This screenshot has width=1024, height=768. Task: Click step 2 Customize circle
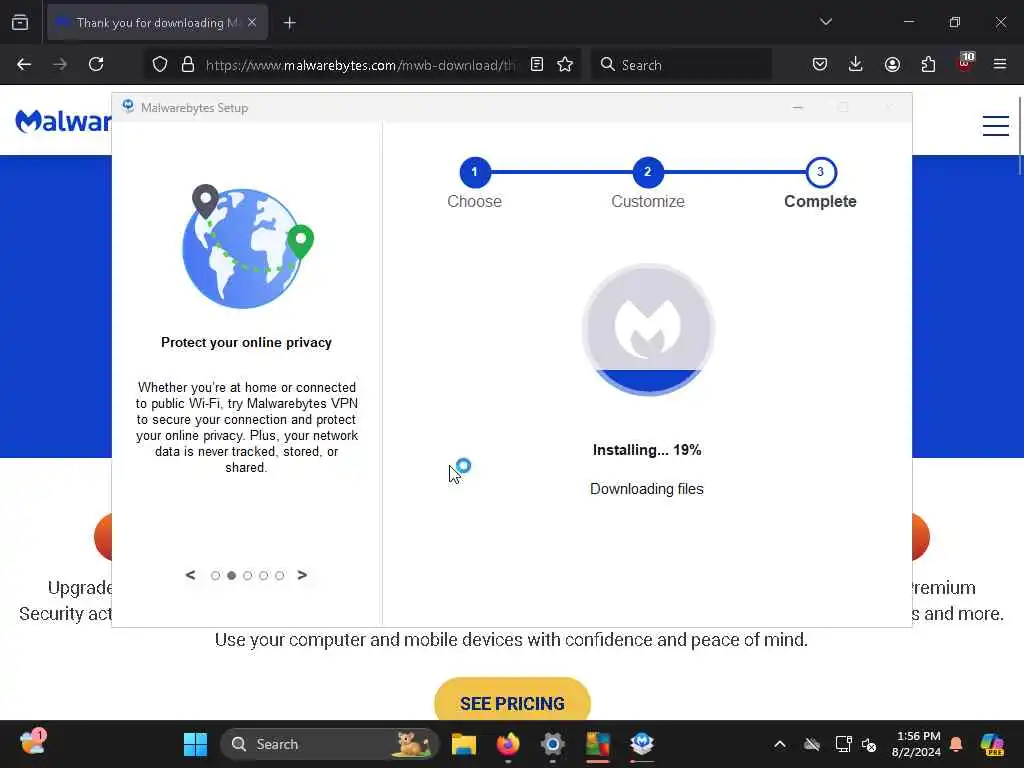(x=648, y=172)
